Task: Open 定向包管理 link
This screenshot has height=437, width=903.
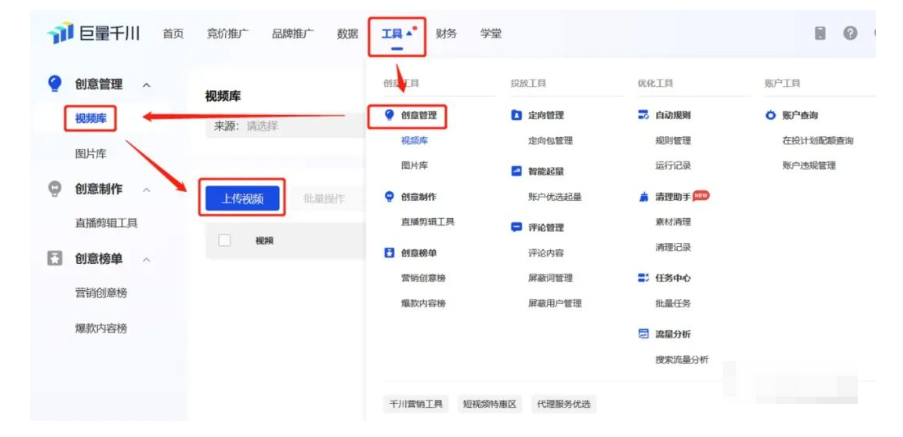Action: pyautogui.click(x=551, y=140)
